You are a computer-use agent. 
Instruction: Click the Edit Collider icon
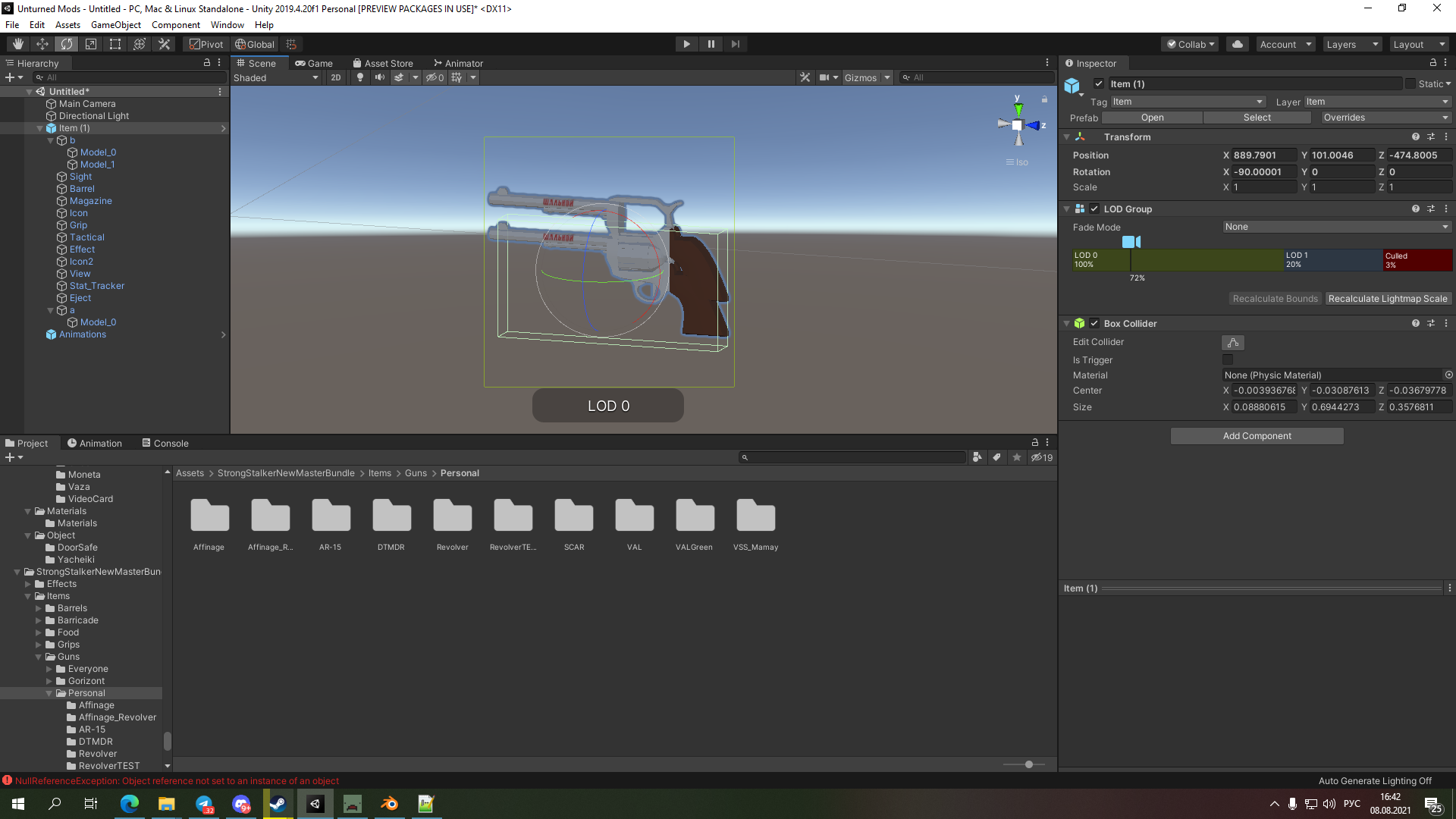(x=1232, y=342)
